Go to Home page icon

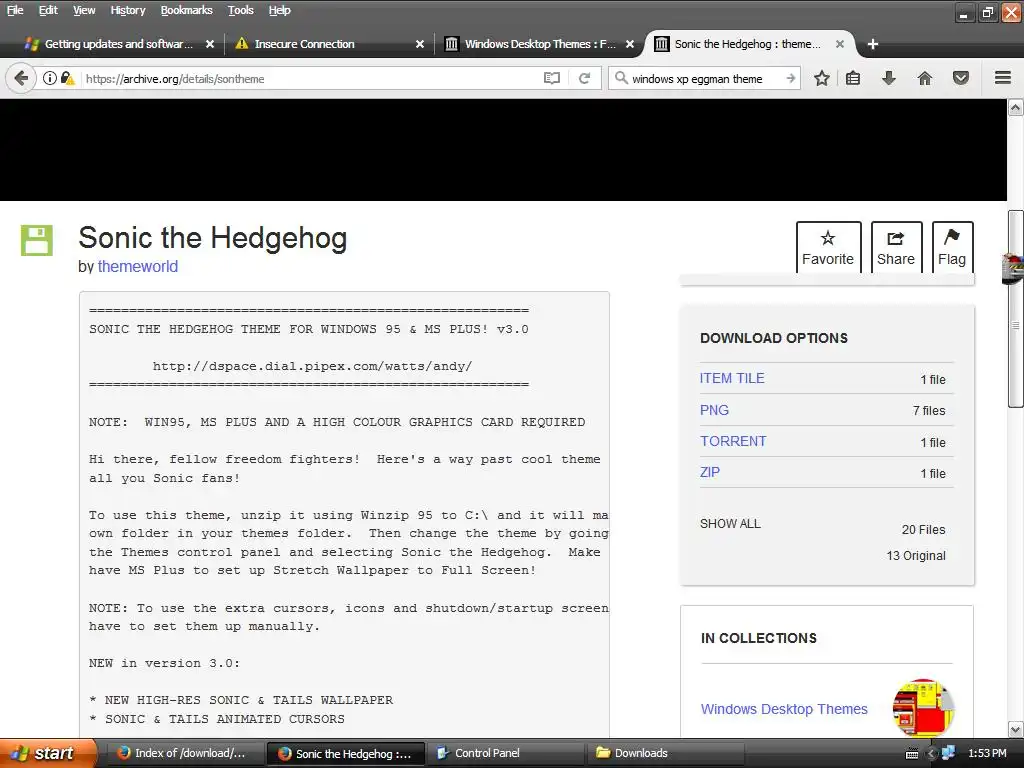(925, 78)
